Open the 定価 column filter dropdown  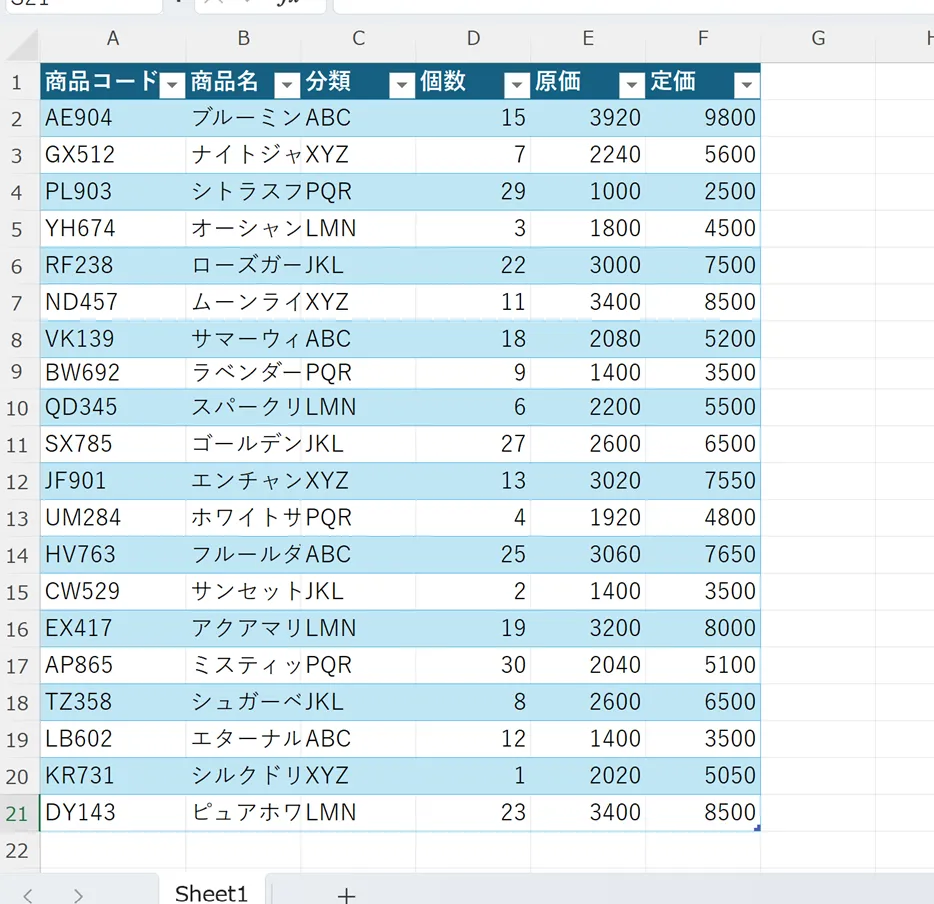pos(746,84)
